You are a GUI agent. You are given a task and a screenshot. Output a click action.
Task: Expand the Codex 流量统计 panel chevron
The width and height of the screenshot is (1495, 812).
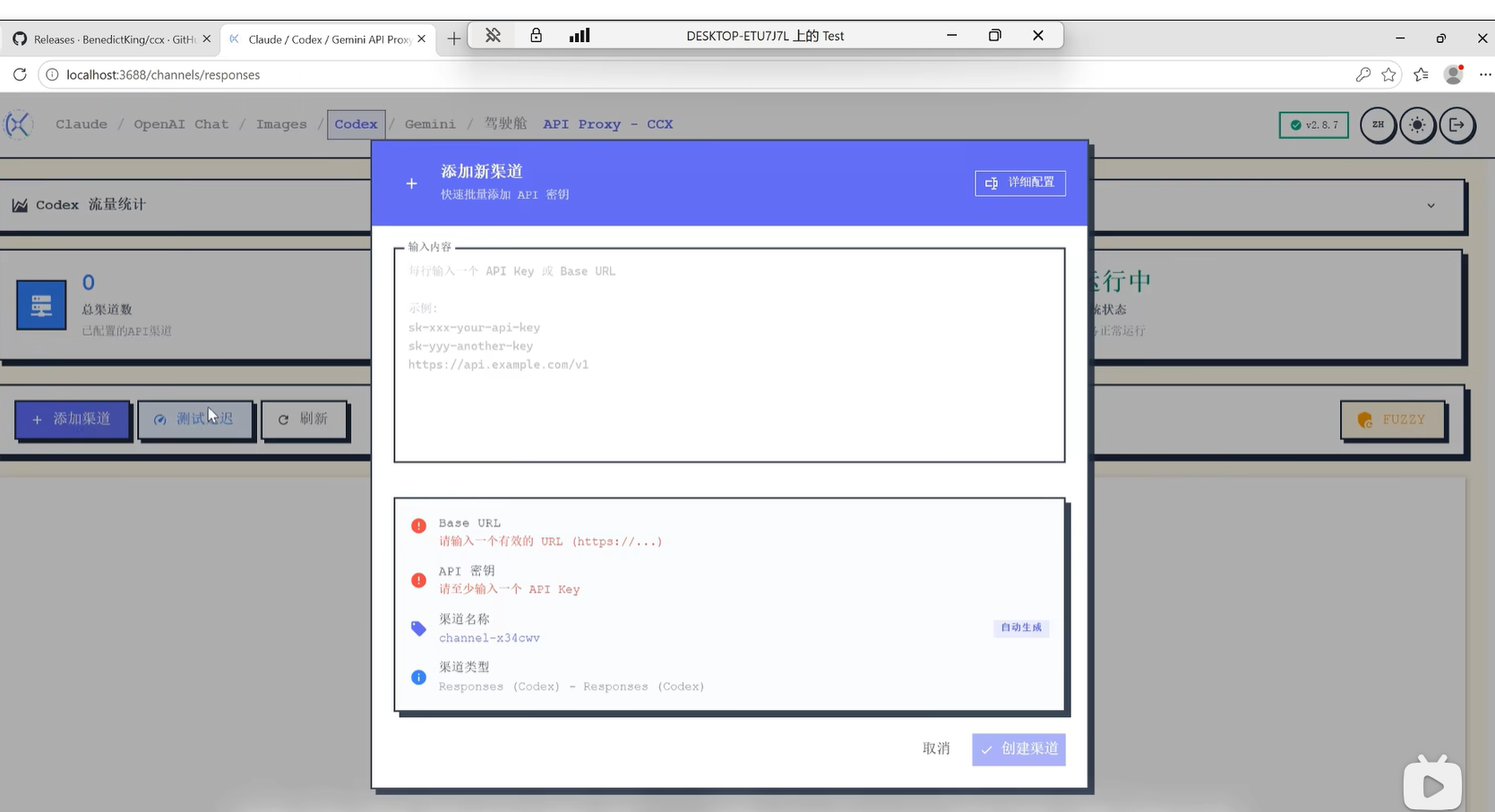coord(1431,205)
